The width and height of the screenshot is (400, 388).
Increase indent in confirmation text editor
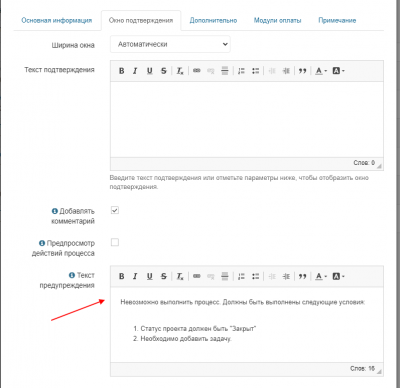286,71
